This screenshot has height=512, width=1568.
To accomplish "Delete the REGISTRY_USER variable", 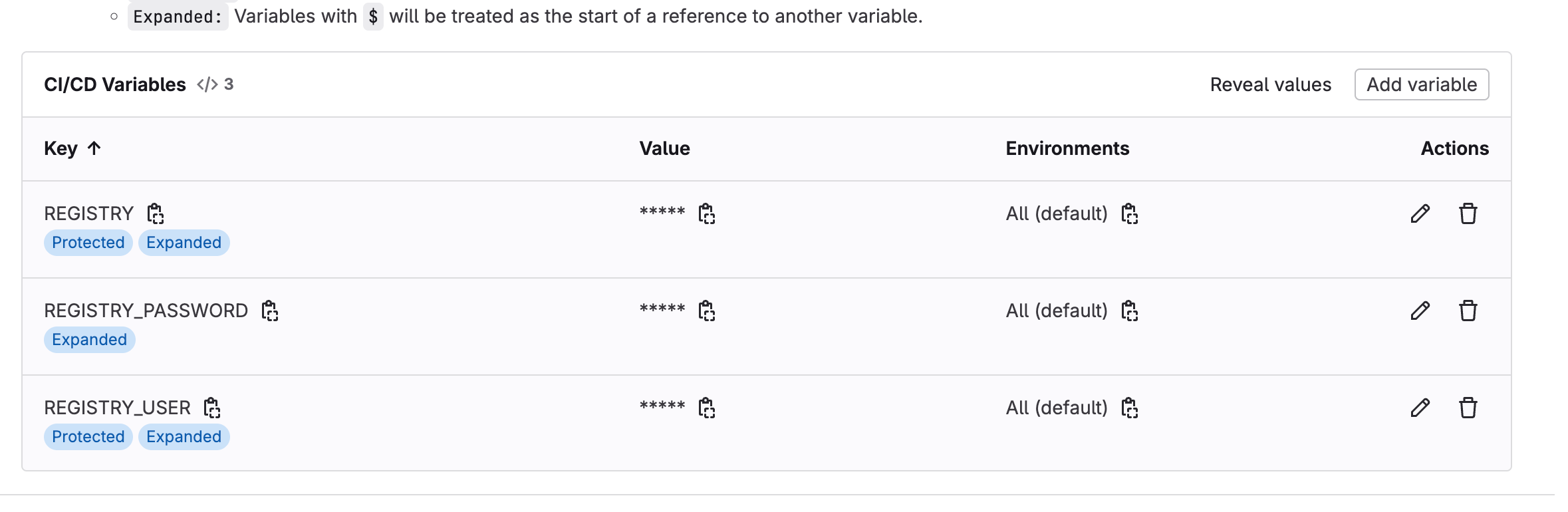I will tap(1468, 408).
